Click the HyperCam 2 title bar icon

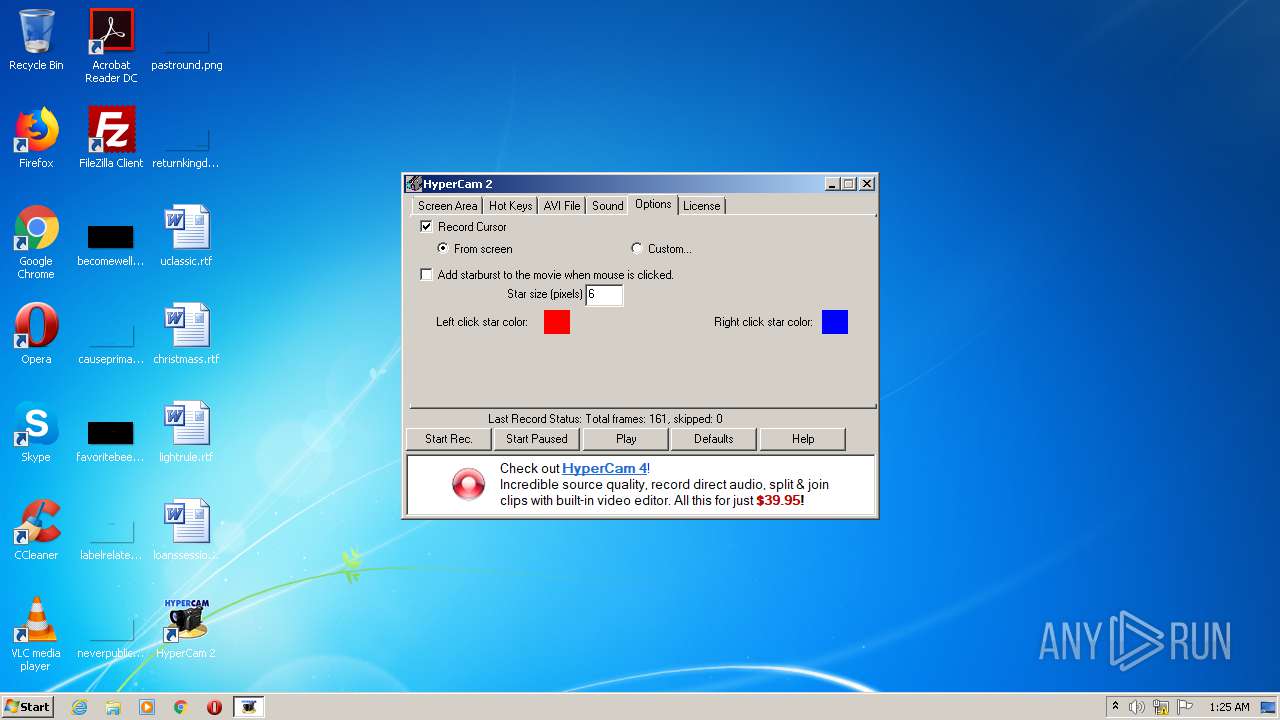click(x=414, y=184)
